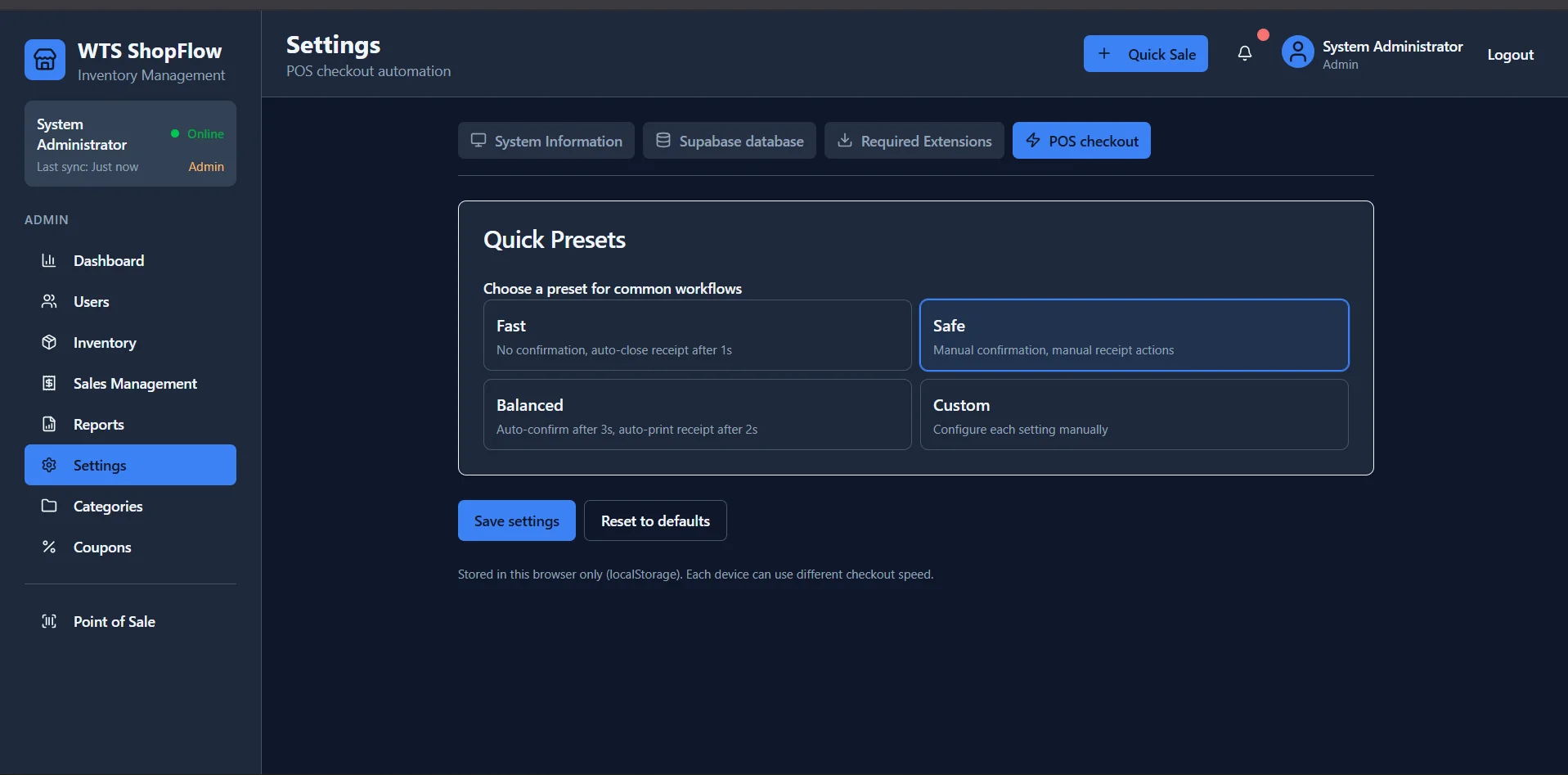Select the Fast preset
The height and width of the screenshot is (775, 1568).
click(x=697, y=336)
